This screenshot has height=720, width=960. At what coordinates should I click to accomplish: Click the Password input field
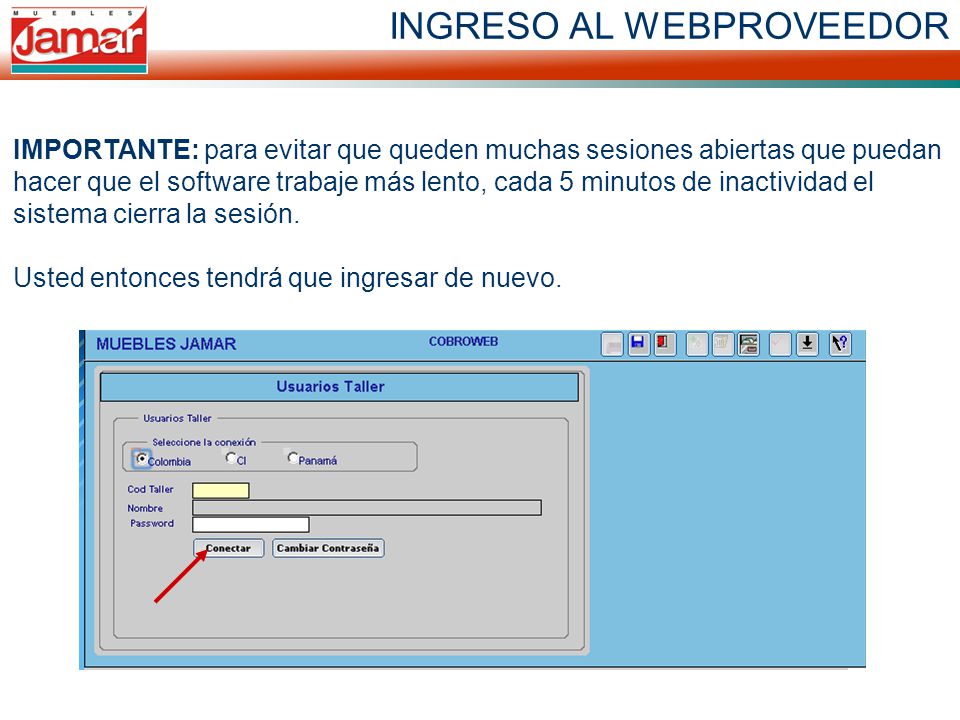pos(250,525)
